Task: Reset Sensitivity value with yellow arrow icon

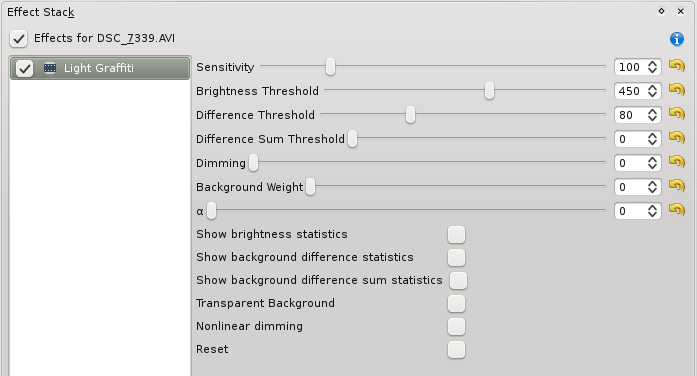Action: (677, 66)
